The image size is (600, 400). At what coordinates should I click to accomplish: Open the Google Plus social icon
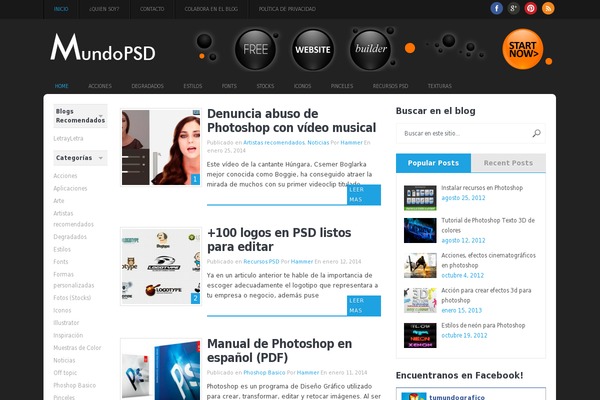514,8
